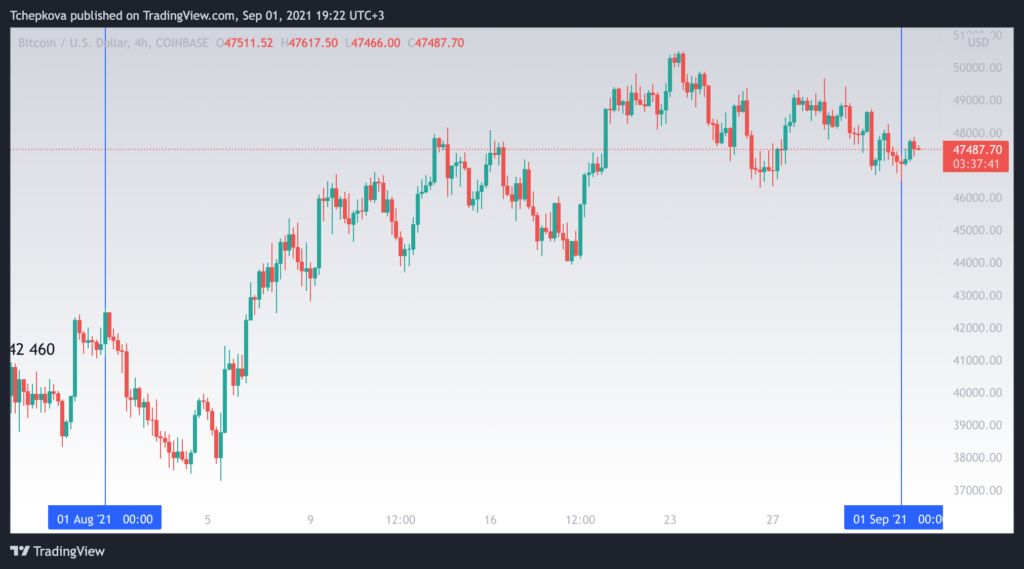Click the TradingView logo icon
The image size is (1024, 569).
[x=20, y=551]
